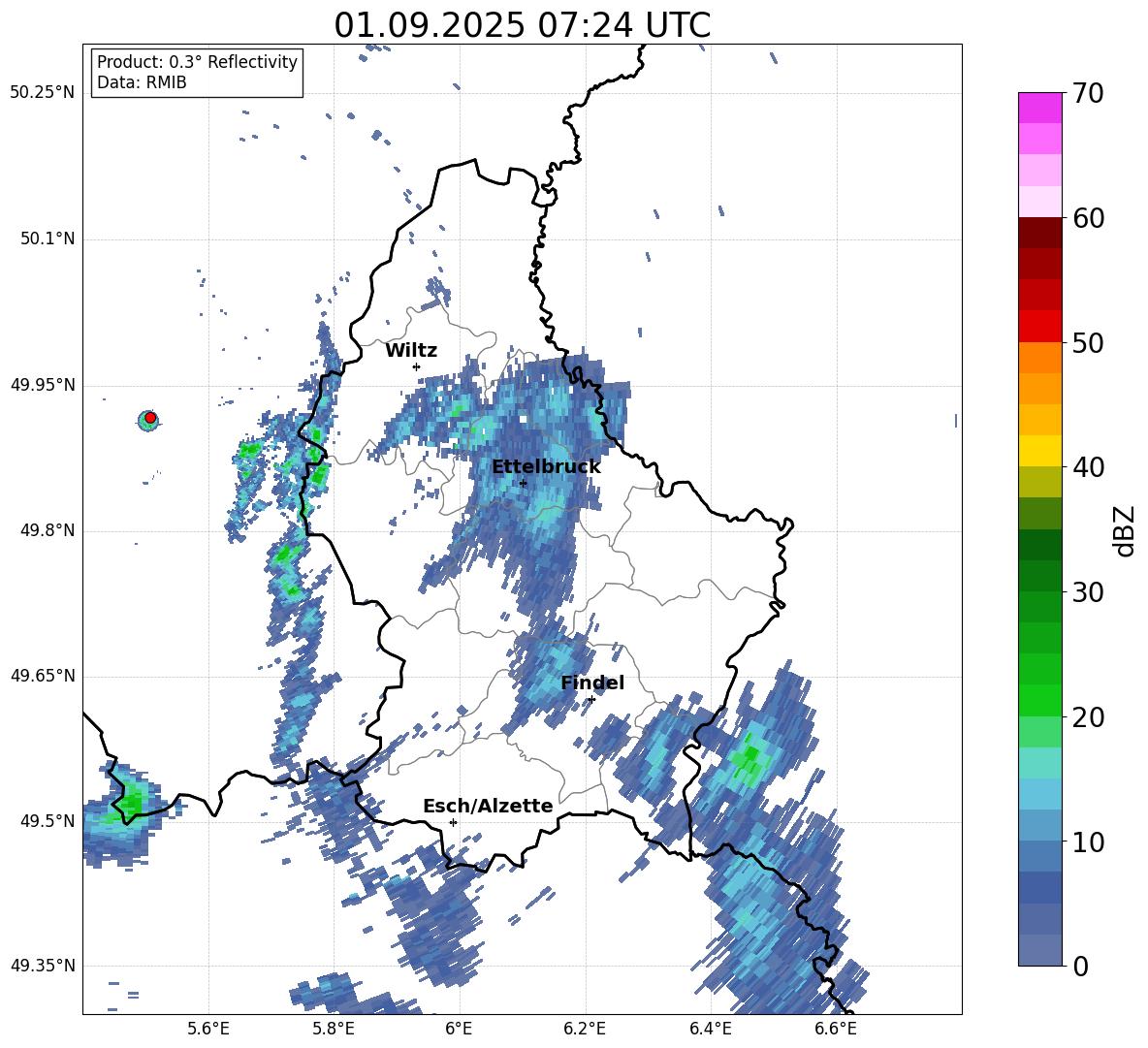The height and width of the screenshot is (1048, 1148).
Task: Click the 49.65°N latitude label
Action: tap(43, 675)
